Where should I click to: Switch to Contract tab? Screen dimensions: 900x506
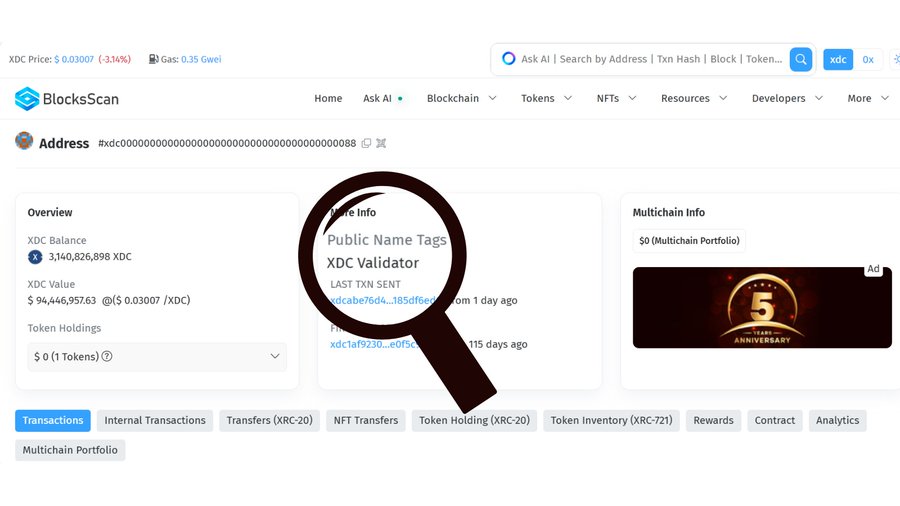(775, 421)
